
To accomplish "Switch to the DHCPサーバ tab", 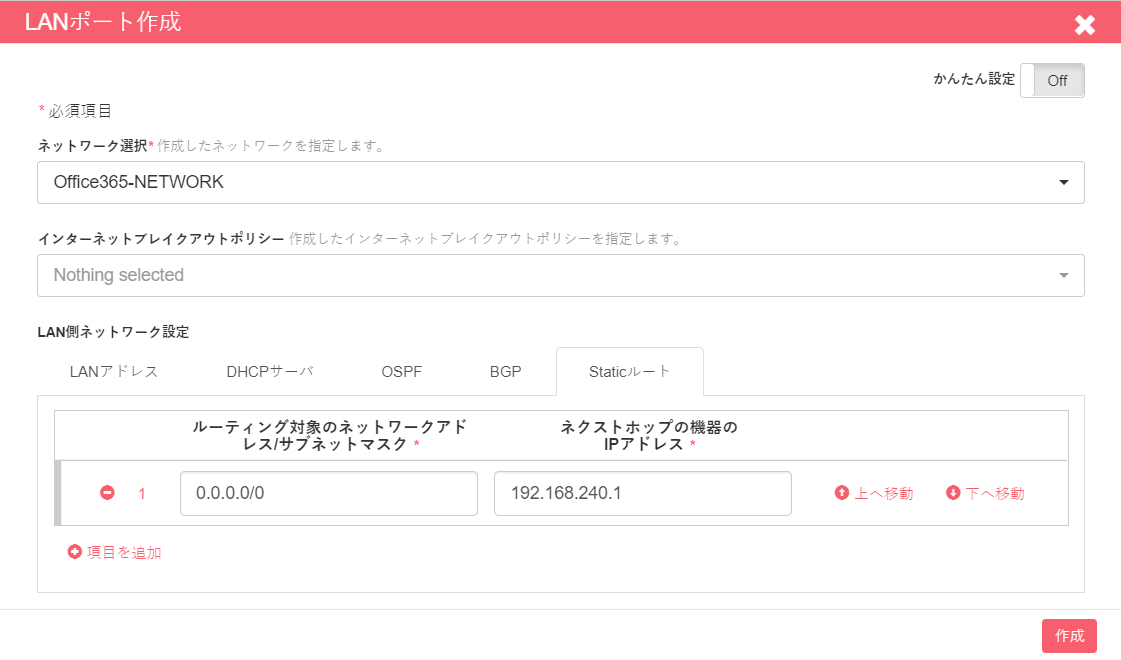I will click(x=270, y=370).
